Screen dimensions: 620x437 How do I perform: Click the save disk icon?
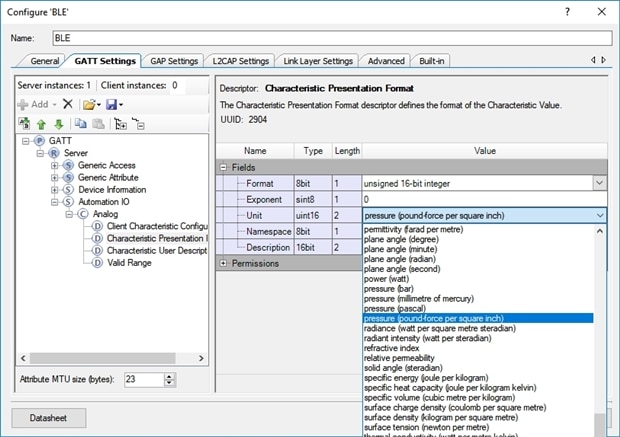point(111,104)
